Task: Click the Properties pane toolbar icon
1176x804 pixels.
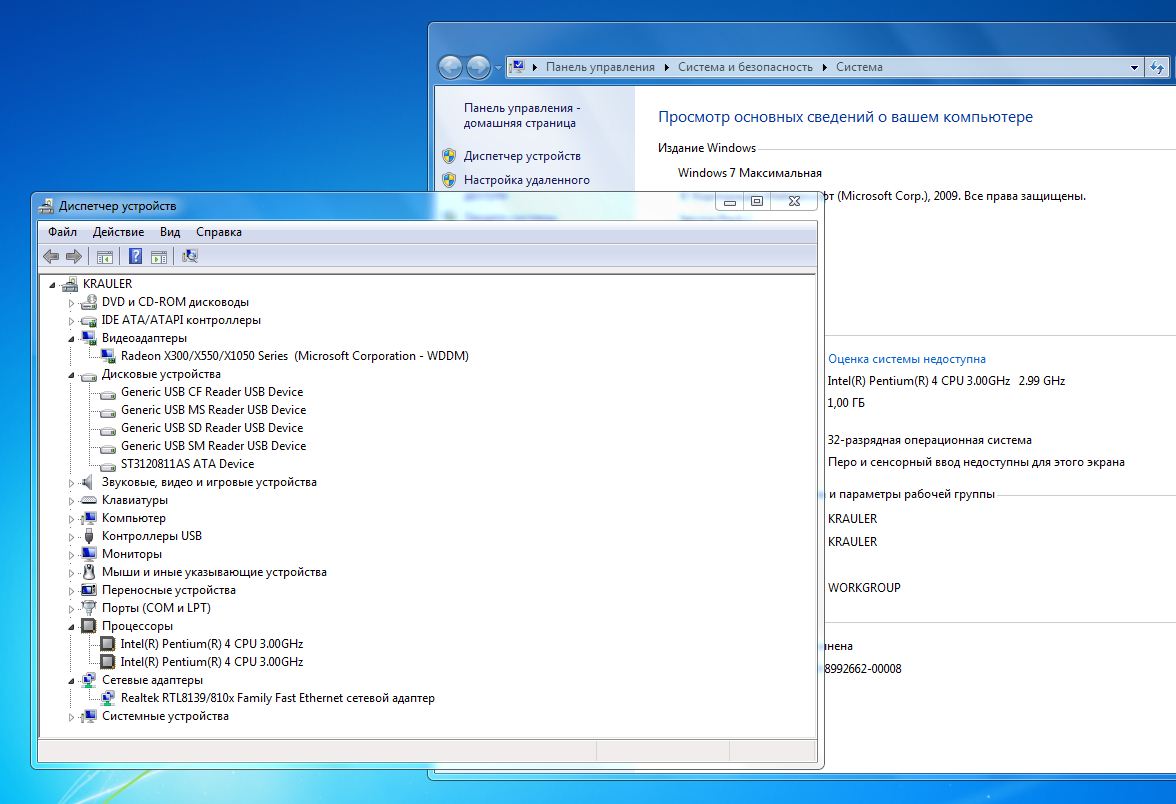Action: pyautogui.click(x=159, y=256)
